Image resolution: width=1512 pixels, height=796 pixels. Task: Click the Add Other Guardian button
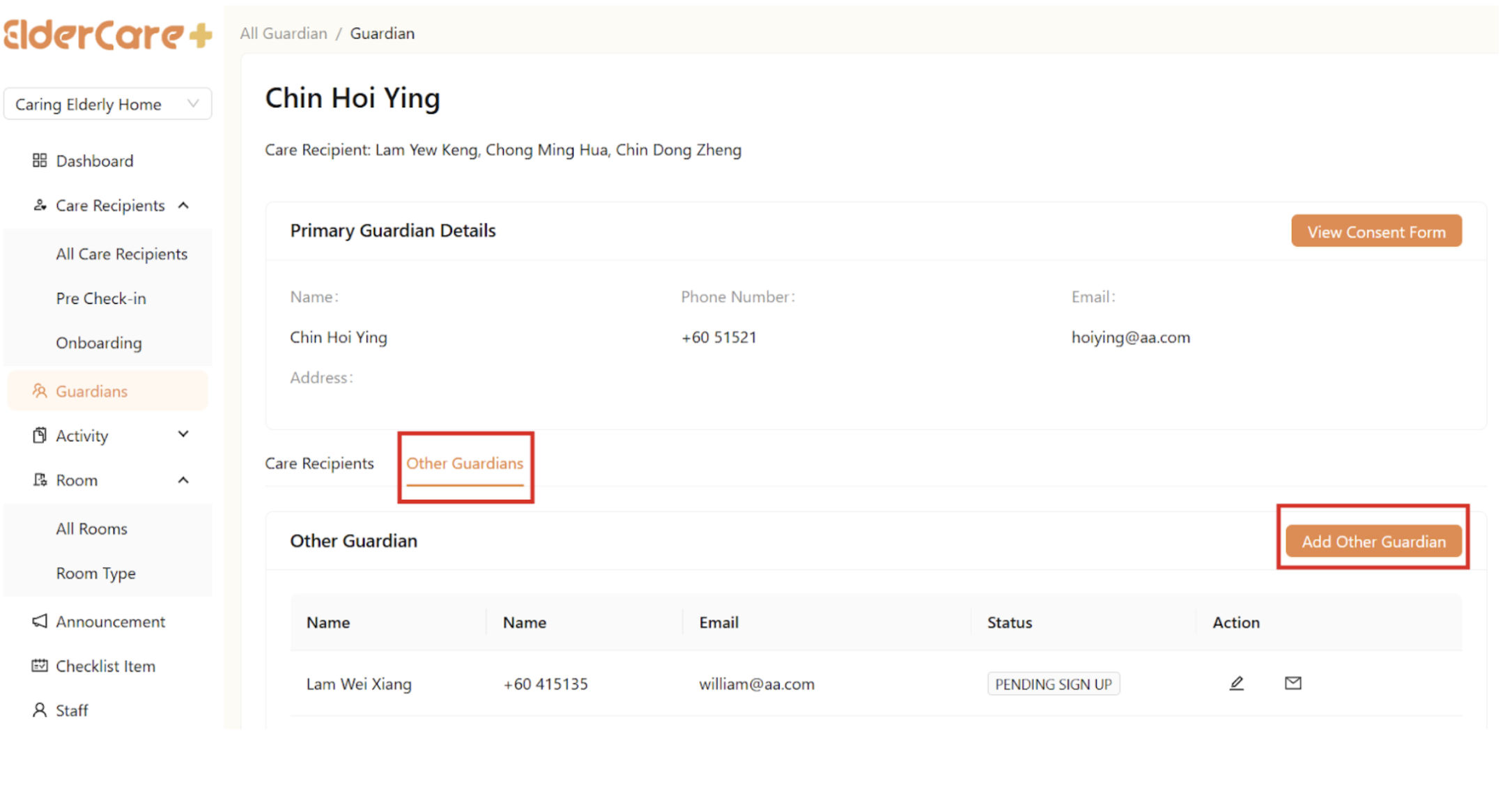1373,542
